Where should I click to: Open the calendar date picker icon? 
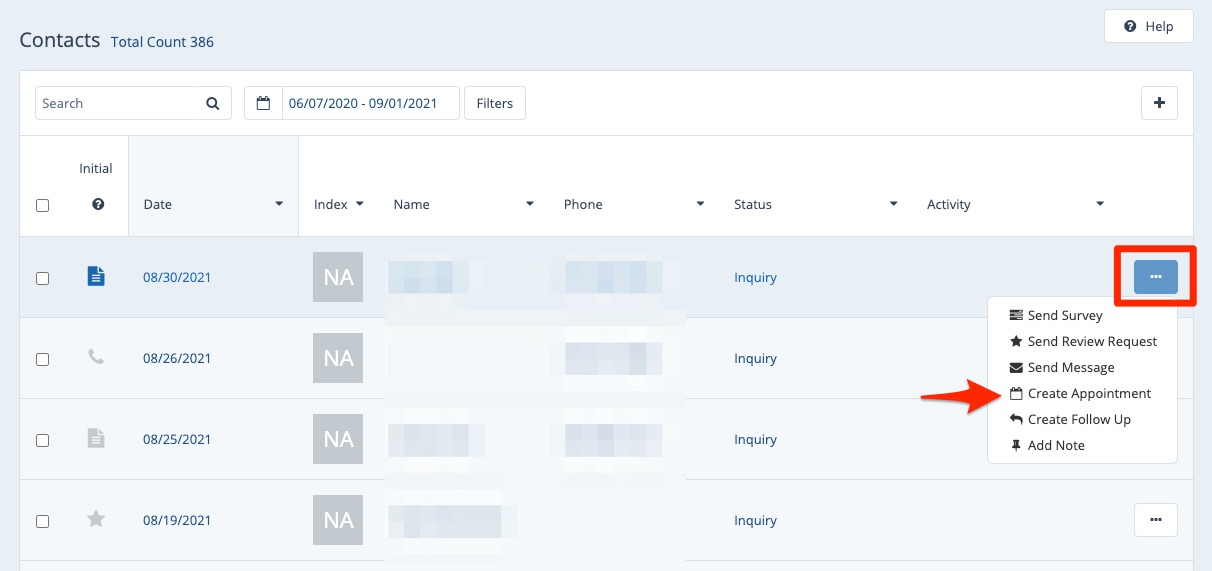(x=264, y=103)
